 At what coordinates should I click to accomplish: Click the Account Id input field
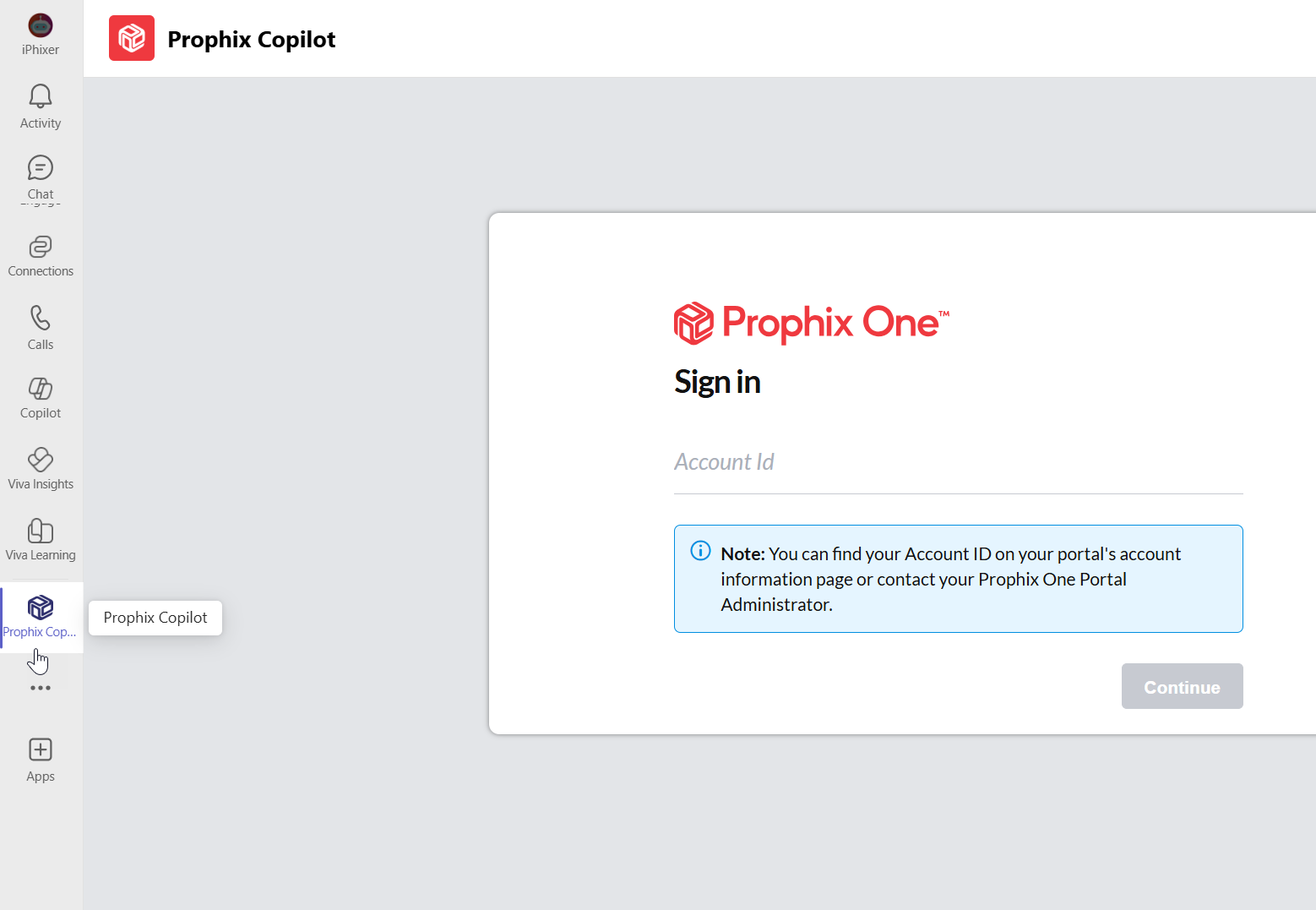(x=958, y=463)
